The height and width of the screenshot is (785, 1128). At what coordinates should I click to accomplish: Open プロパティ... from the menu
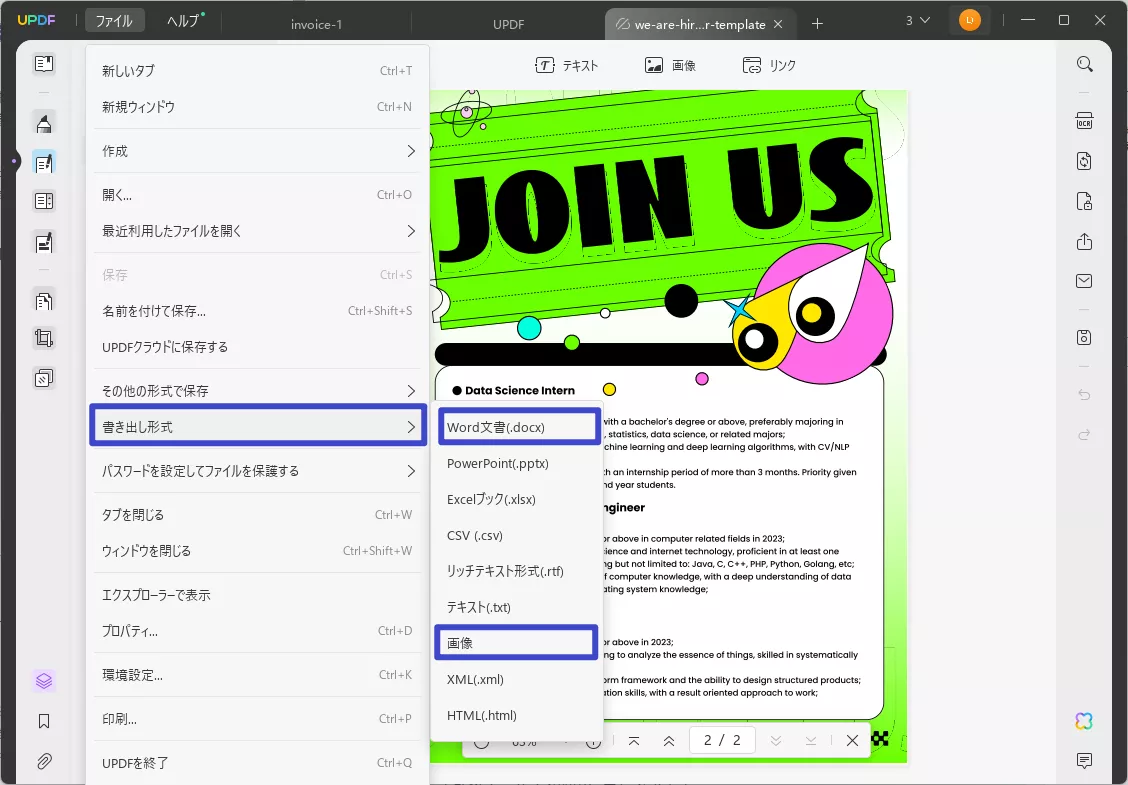point(258,631)
